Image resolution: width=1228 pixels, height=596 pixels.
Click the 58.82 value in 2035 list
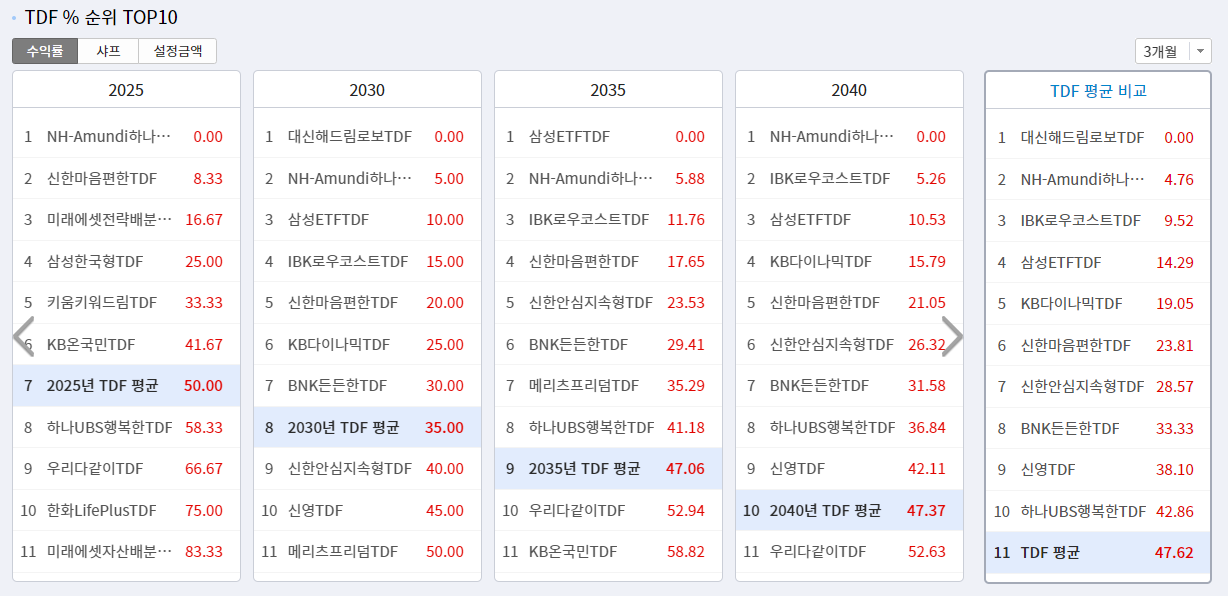click(686, 551)
